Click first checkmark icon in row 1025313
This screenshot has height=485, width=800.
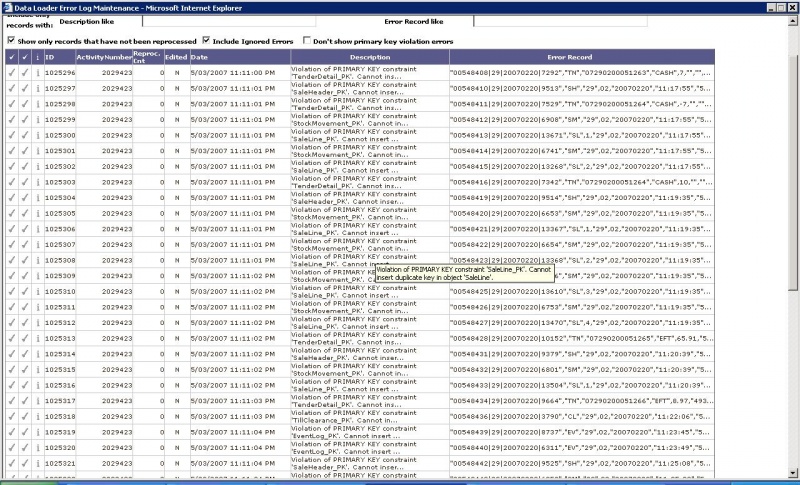coord(12,339)
